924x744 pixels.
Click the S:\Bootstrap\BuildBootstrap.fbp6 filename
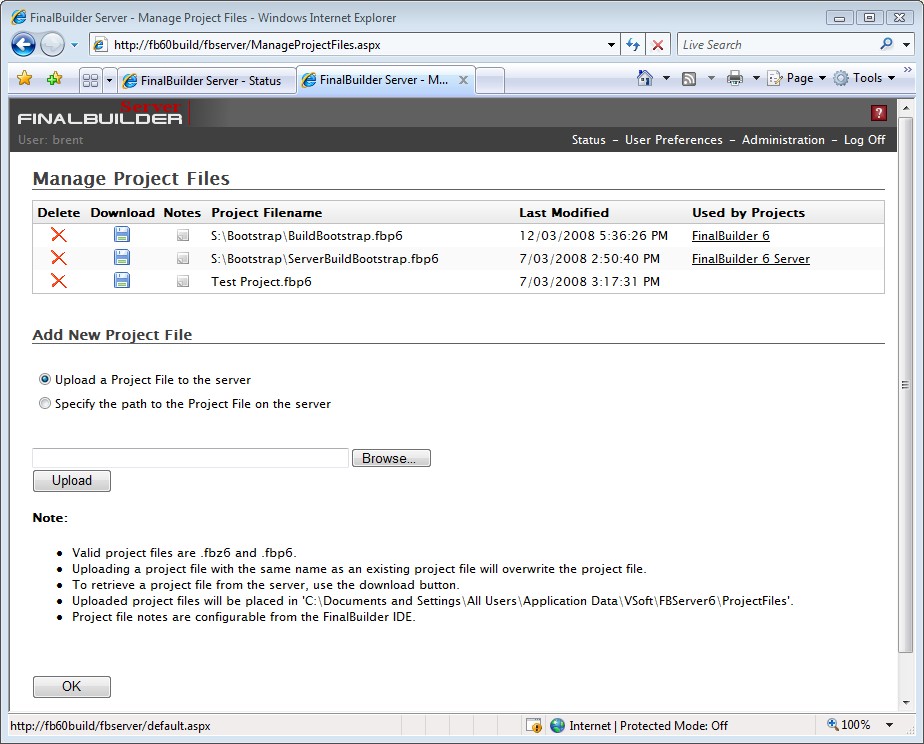tap(307, 236)
